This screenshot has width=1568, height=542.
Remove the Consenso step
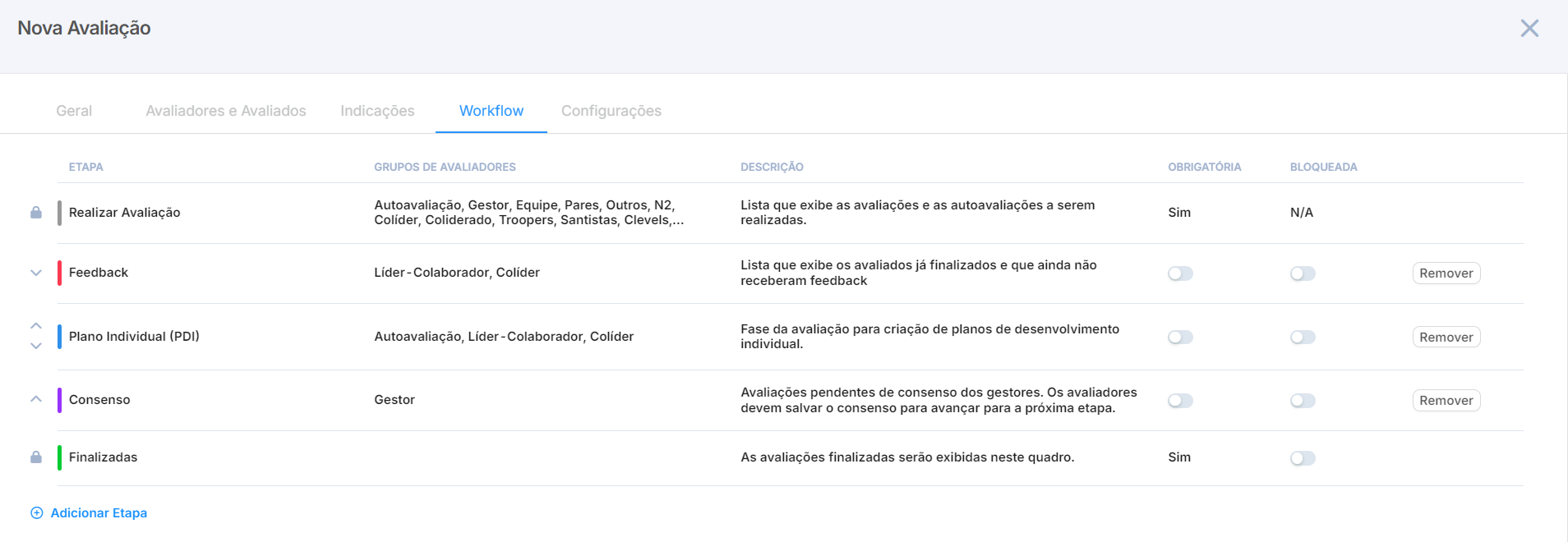pos(1446,401)
